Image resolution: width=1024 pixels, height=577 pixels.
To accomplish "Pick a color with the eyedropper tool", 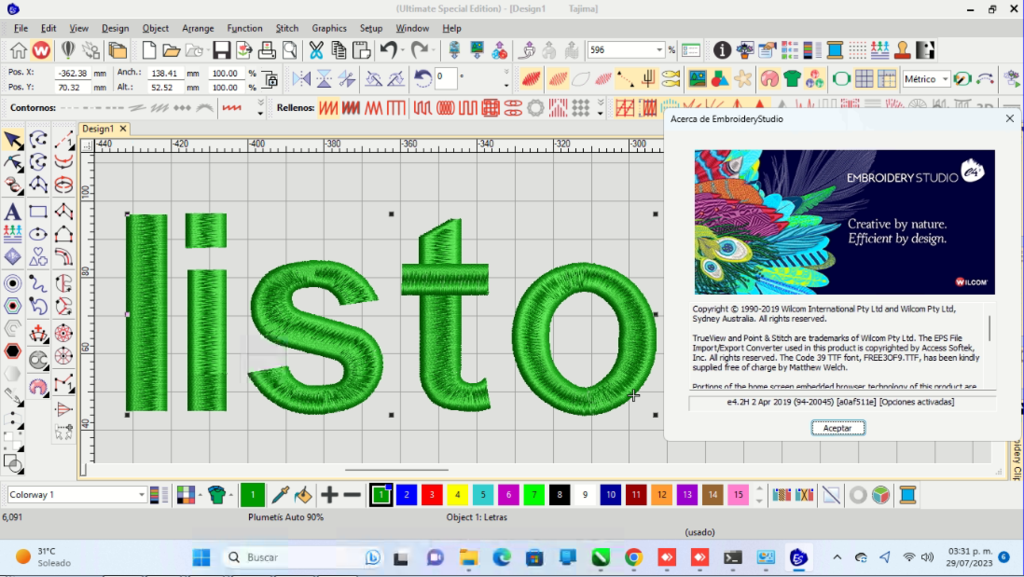I will click(279, 495).
